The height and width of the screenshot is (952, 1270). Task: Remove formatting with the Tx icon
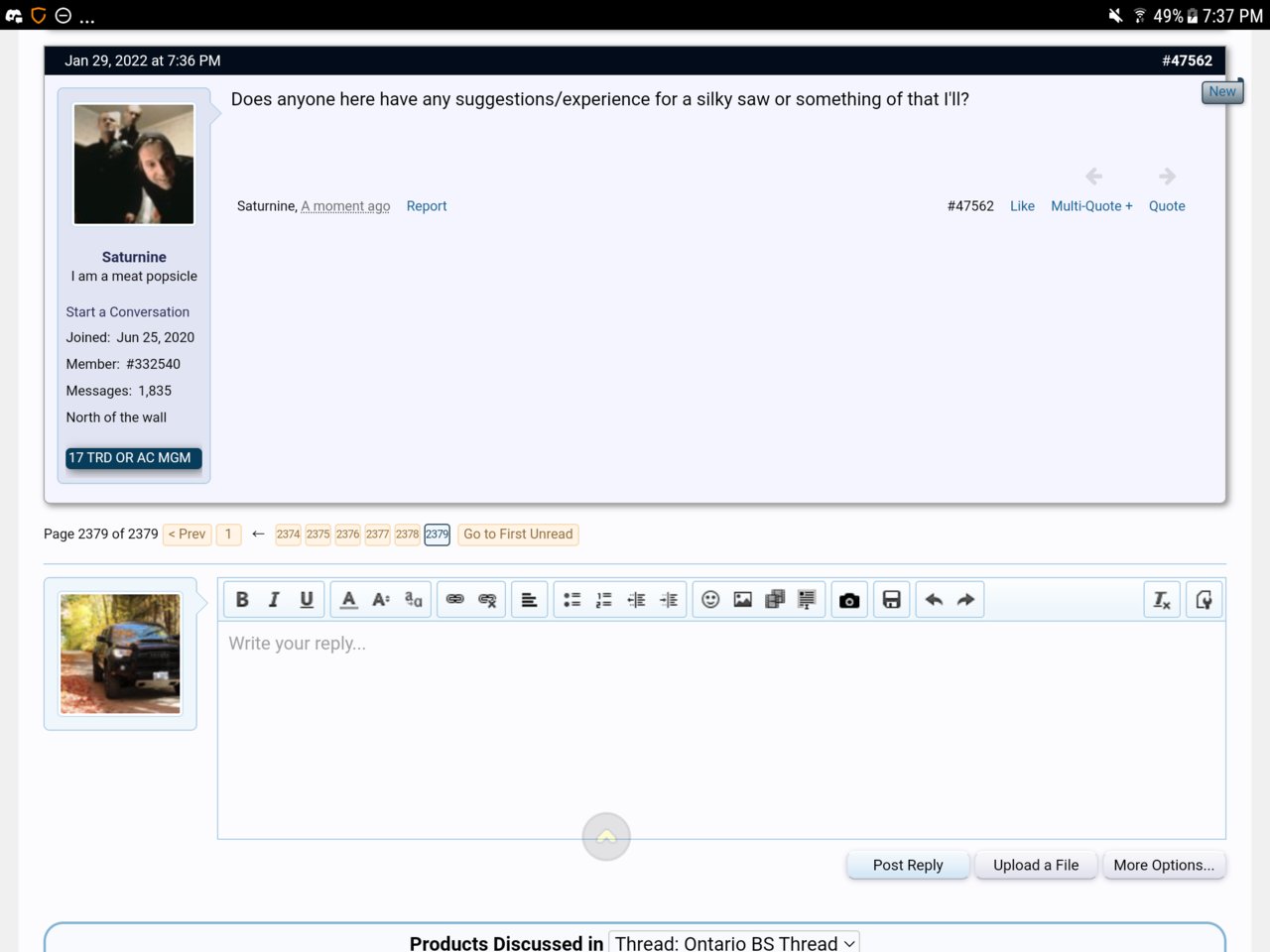point(1162,600)
